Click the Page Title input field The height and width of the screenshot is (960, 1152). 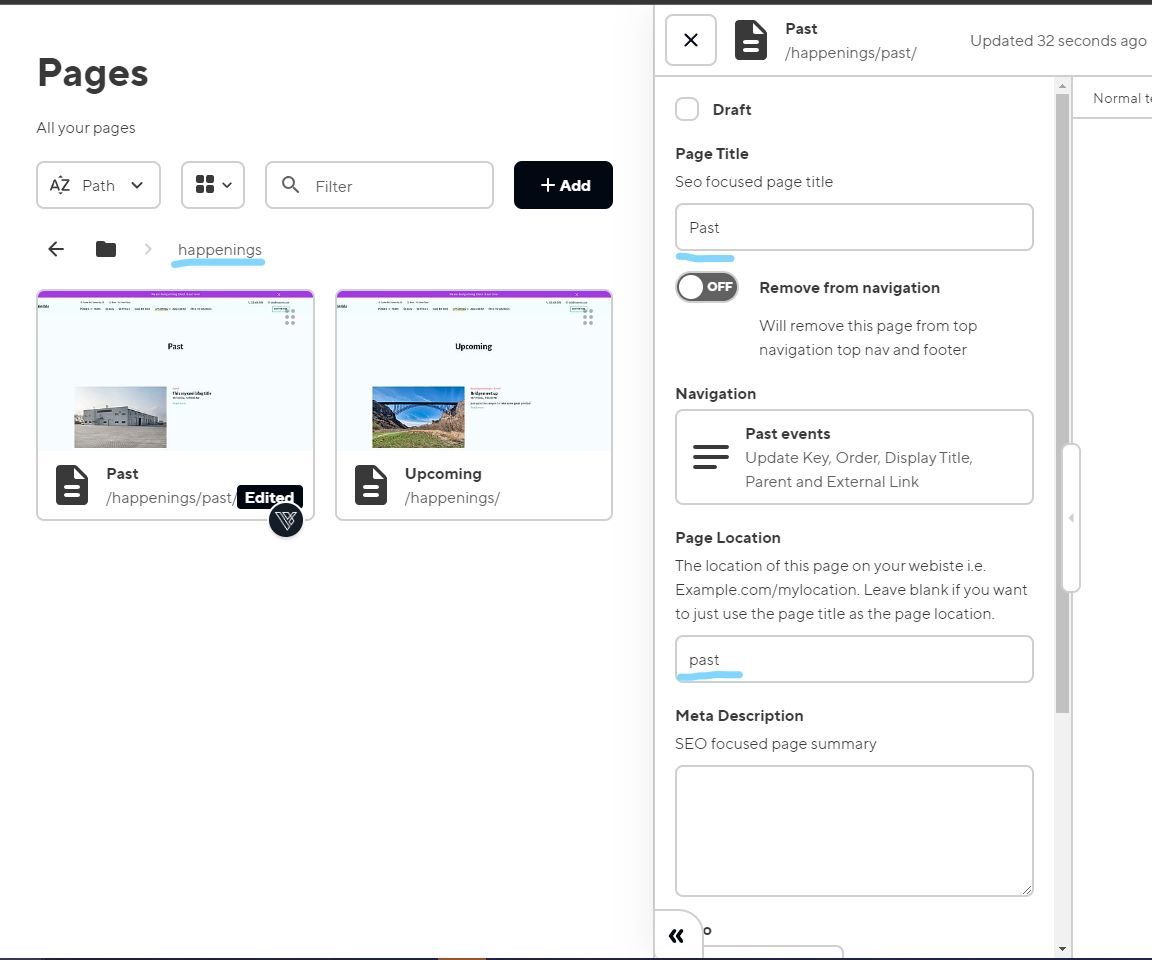tap(854, 227)
